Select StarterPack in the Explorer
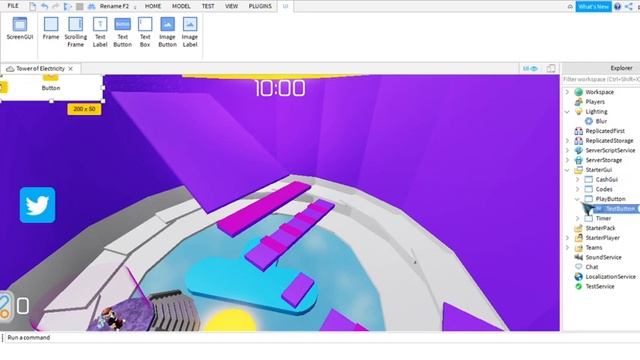Image resolution: width=640 pixels, height=360 pixels. pos(600,228)
